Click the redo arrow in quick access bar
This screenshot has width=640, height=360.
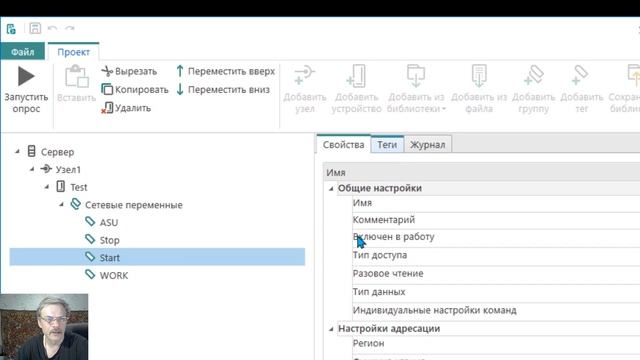(70, 28)
